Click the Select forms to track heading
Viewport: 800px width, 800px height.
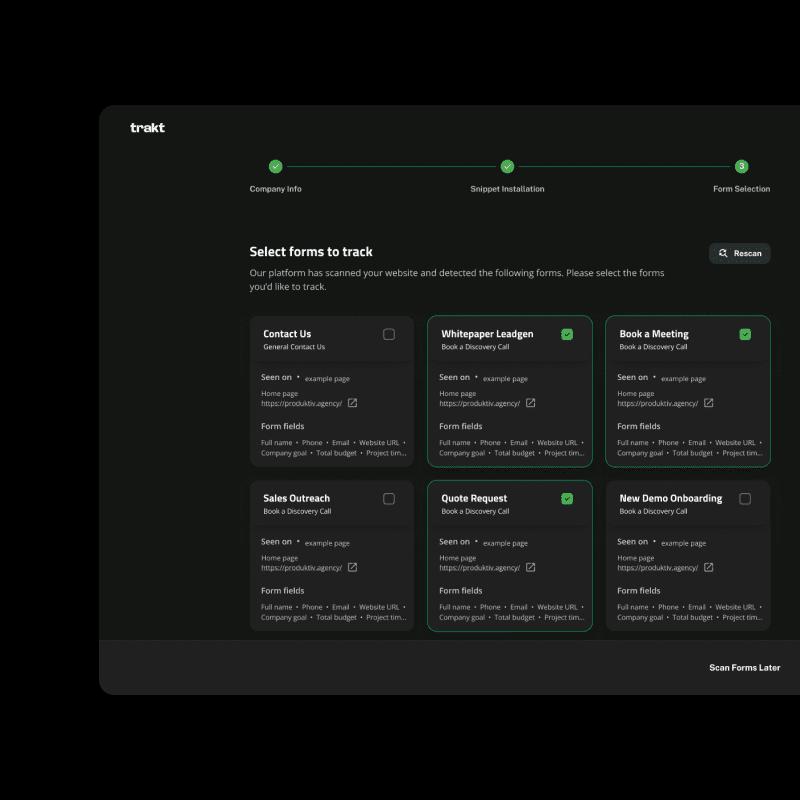[311, 252]
